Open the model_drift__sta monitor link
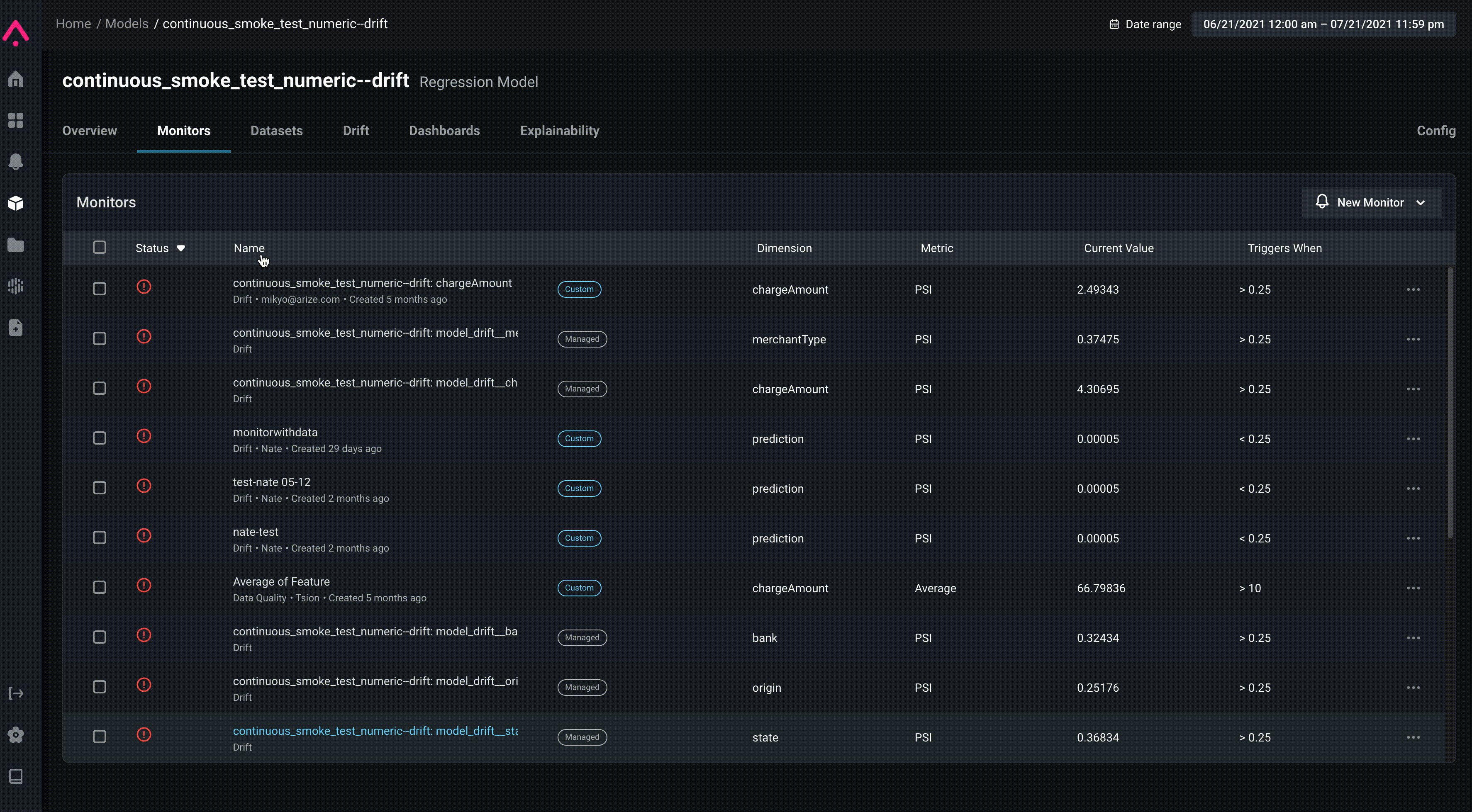This screenshot has width=1472, height=812. point(375,730)
